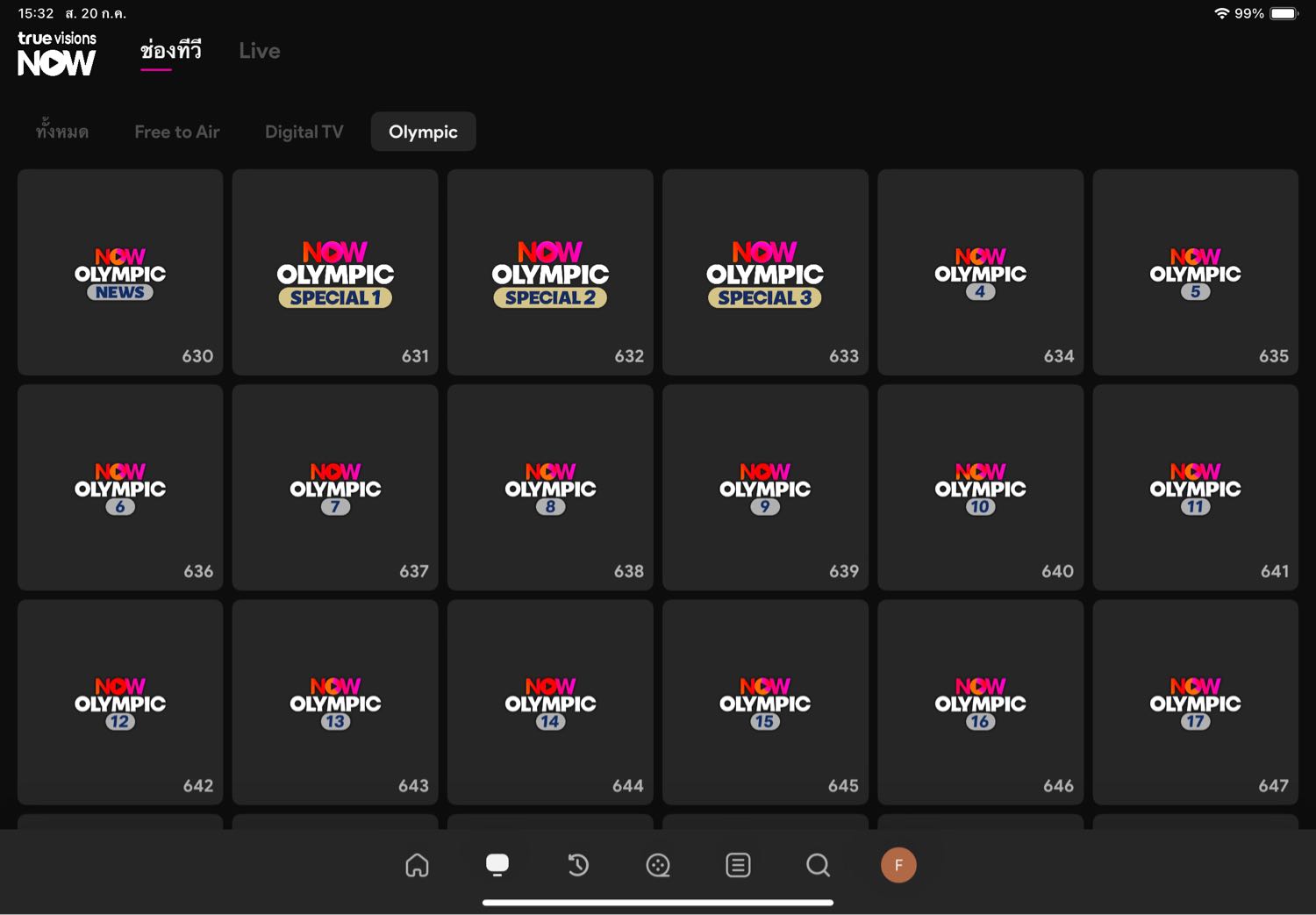Open the Home icon in bottom bar
This screenshot has height=915, width=1316.
pyautogui.click(x=417, y=865)
